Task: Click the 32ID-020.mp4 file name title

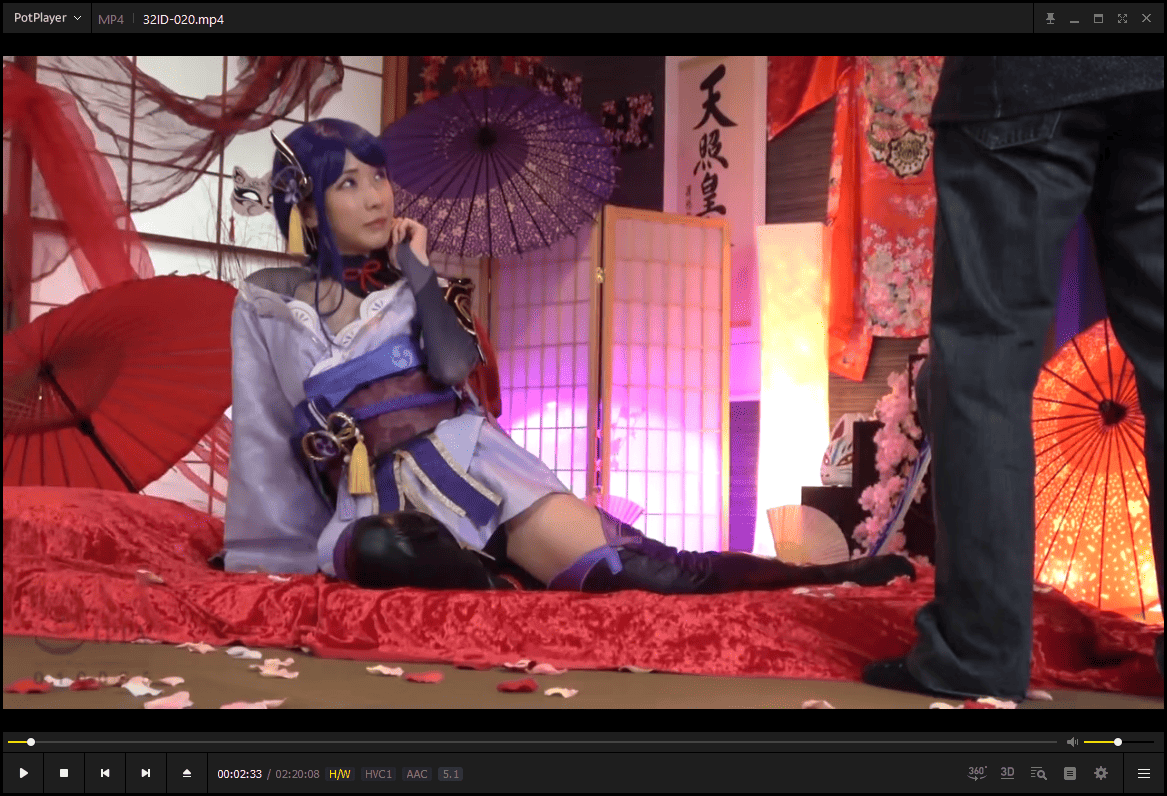Action: (183, 19)
